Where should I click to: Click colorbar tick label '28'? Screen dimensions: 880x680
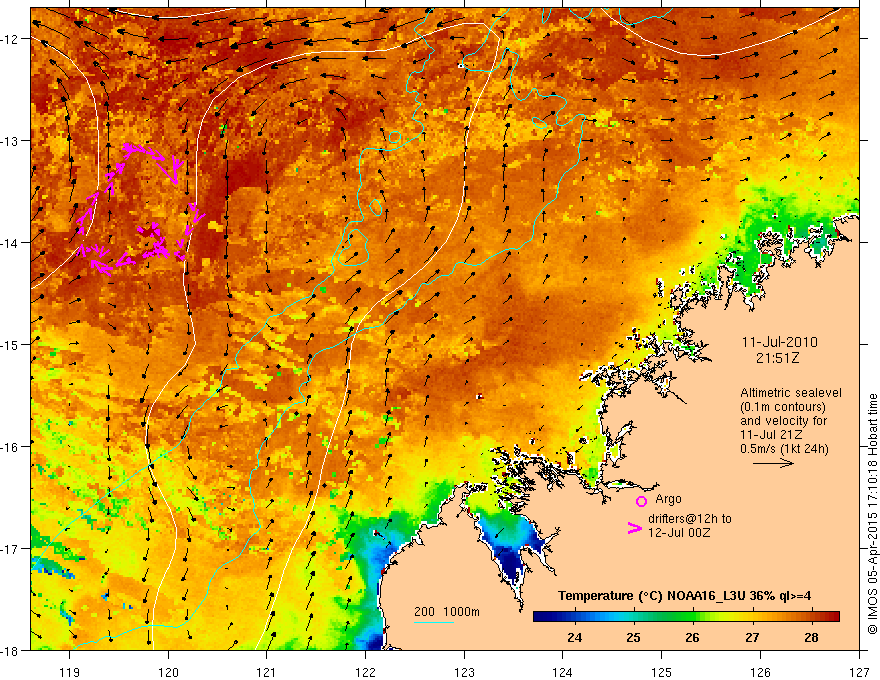pyautogui.click(x=811, y=637)
